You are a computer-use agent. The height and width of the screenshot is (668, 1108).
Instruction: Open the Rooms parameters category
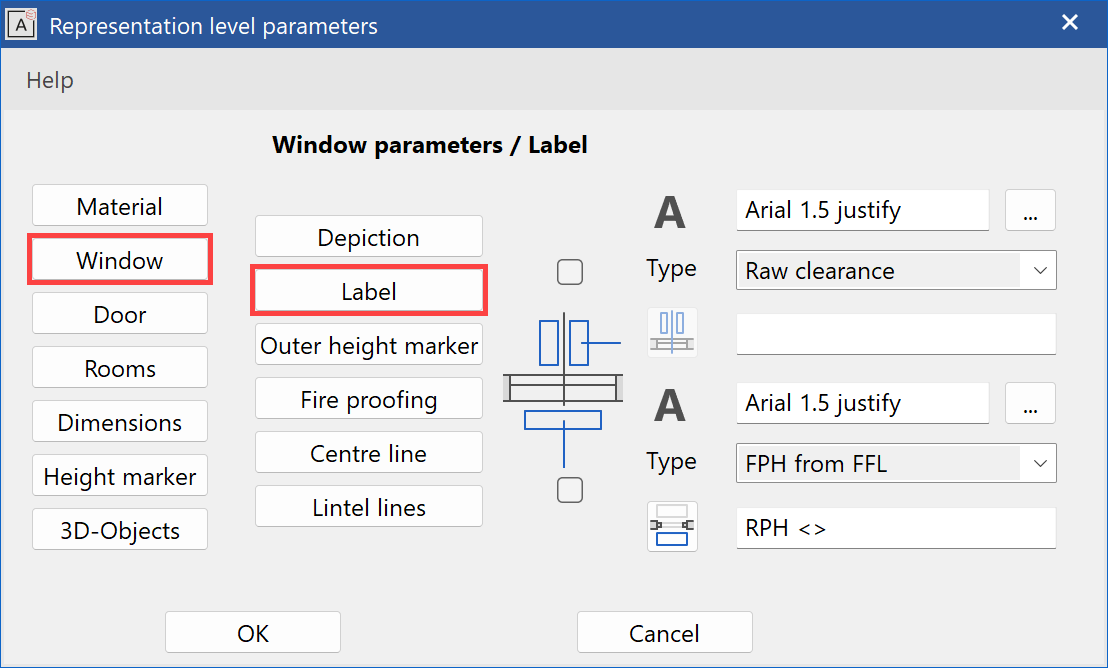tap(119, 368)
